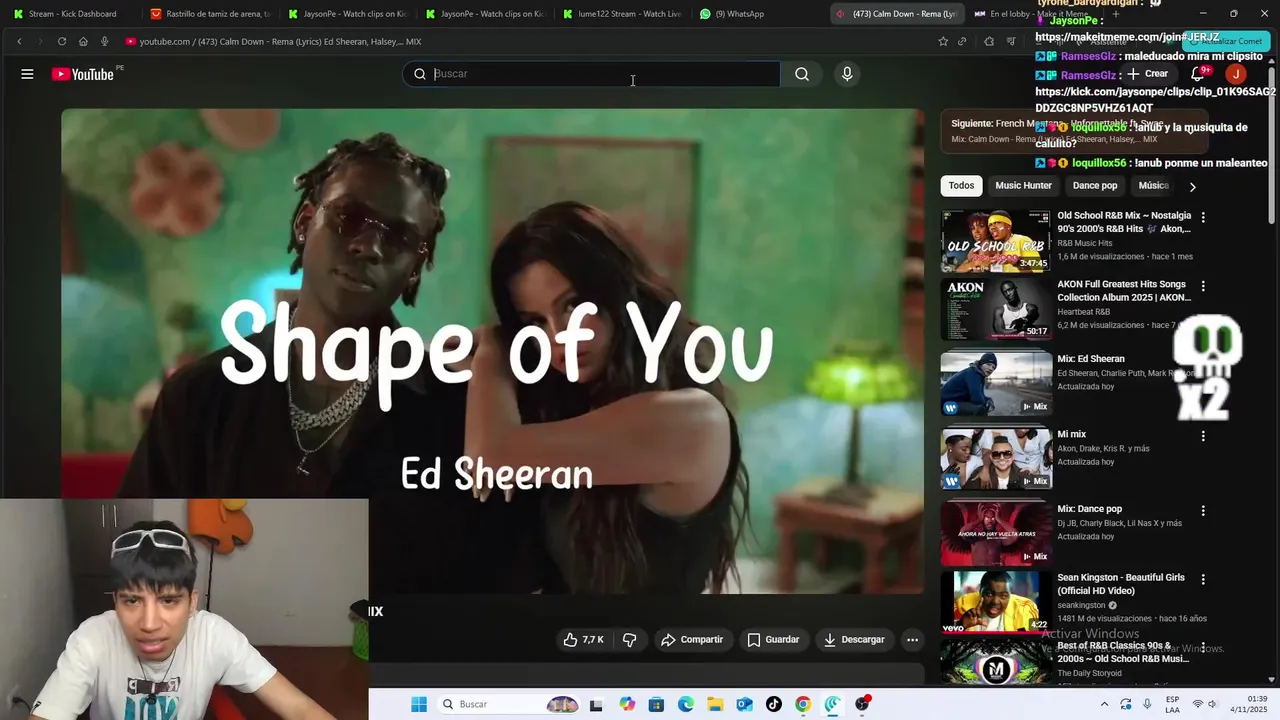1280x720 pixels.
Task: Open Copilot from the taskbar
Action: pos(627,704)
